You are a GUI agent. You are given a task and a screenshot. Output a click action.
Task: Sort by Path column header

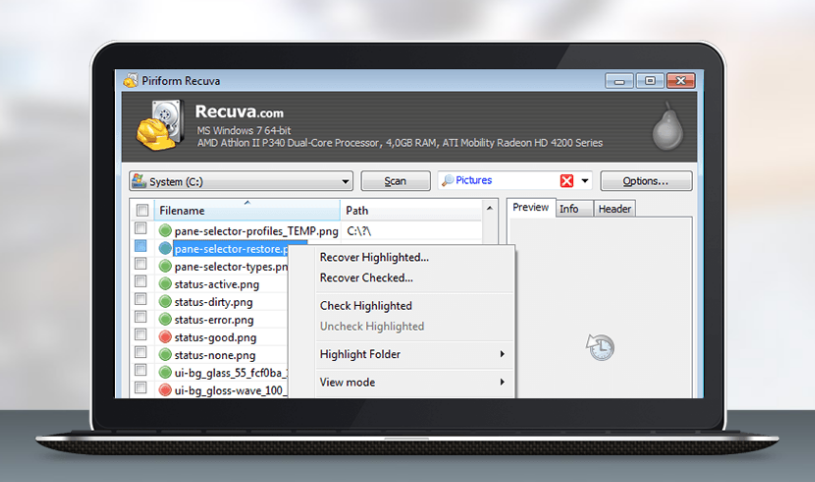coord(412,210)
